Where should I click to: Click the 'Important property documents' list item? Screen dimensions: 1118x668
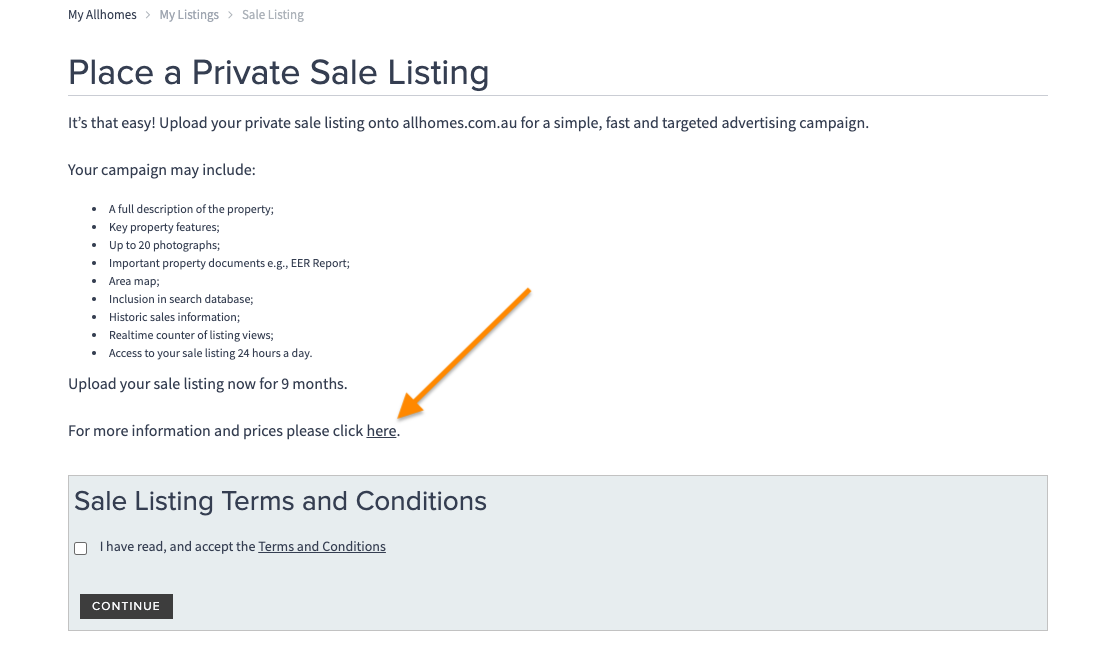click(x=229, y=263)
